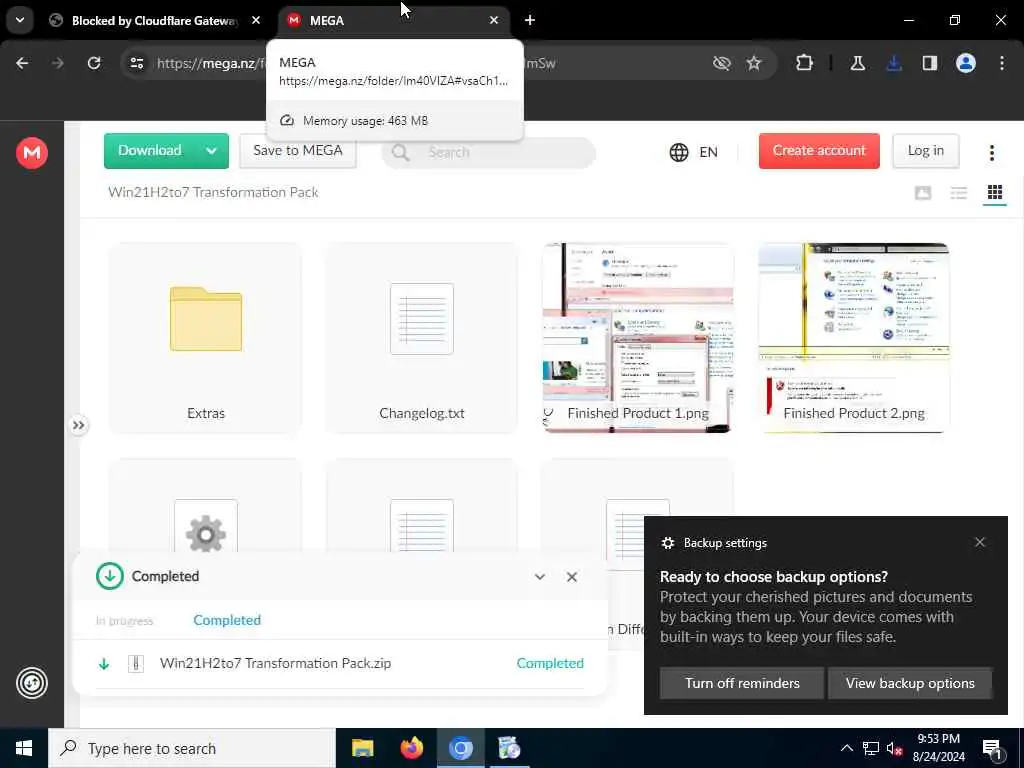Open the Extras folder
This screenshot has height=768, width=1024.
point(206,338)
